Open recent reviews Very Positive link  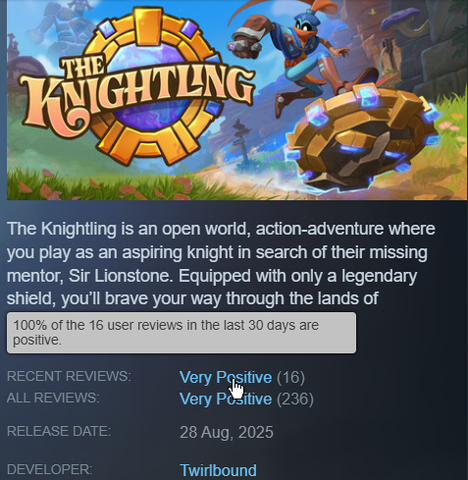(x=226, y=377)
